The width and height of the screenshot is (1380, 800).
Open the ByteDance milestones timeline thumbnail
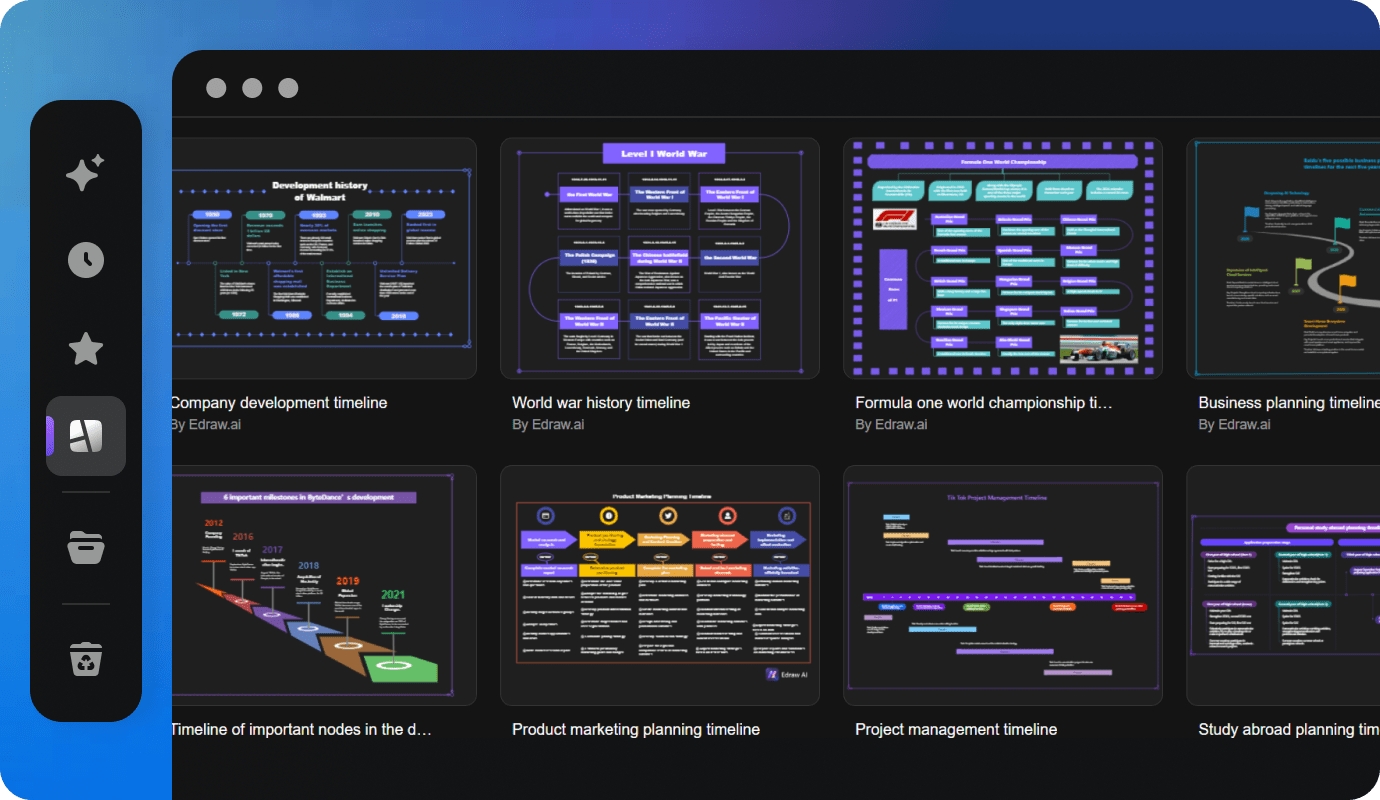(x=324, y=586)
